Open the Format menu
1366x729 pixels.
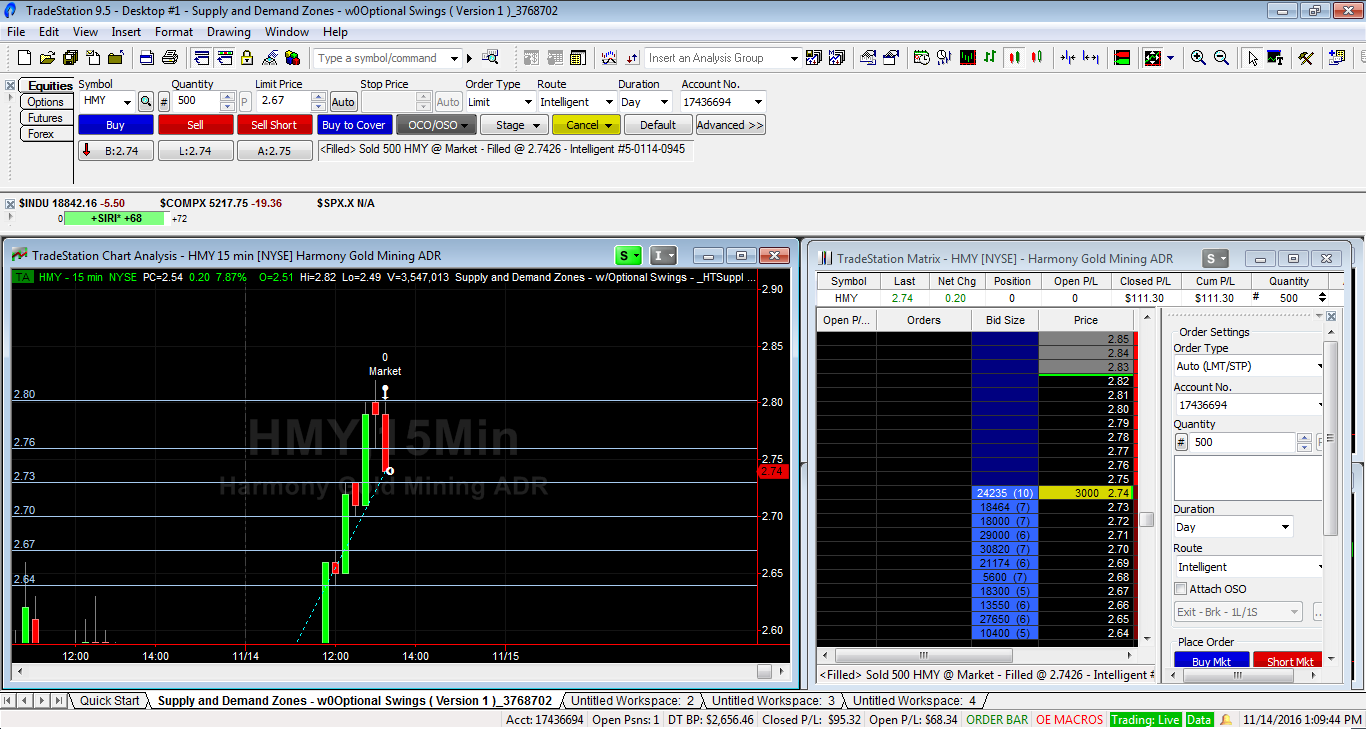174,32
